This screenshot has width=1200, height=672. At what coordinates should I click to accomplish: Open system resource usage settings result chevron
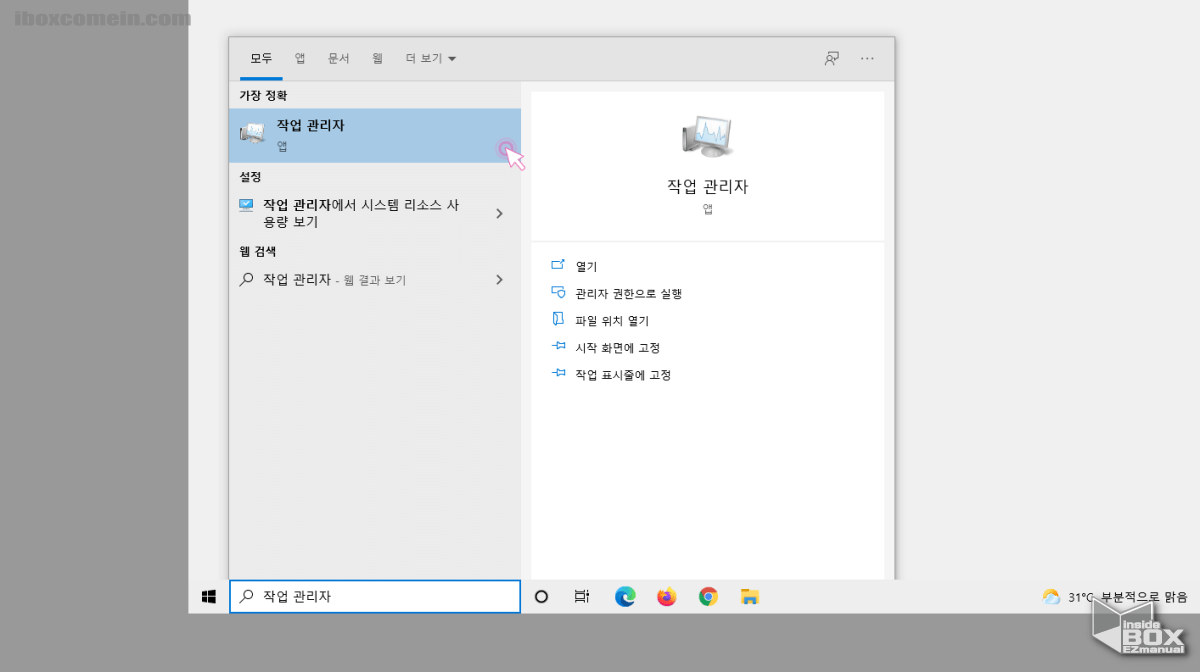(x=499, y=213)
